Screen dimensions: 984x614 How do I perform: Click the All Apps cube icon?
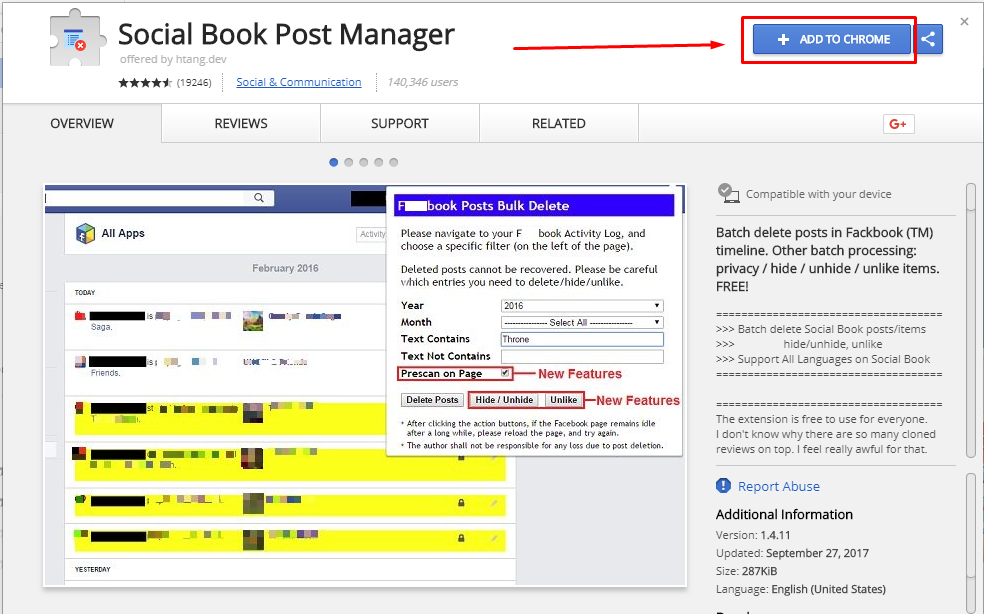pyautogui.click(x=85, y=234)
